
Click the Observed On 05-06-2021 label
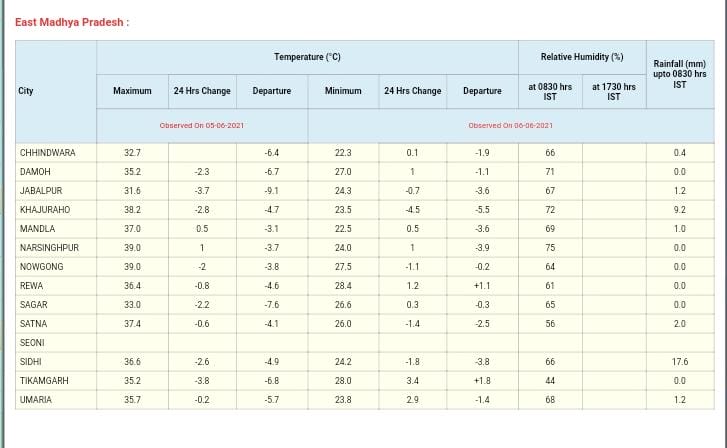point(202,125)
